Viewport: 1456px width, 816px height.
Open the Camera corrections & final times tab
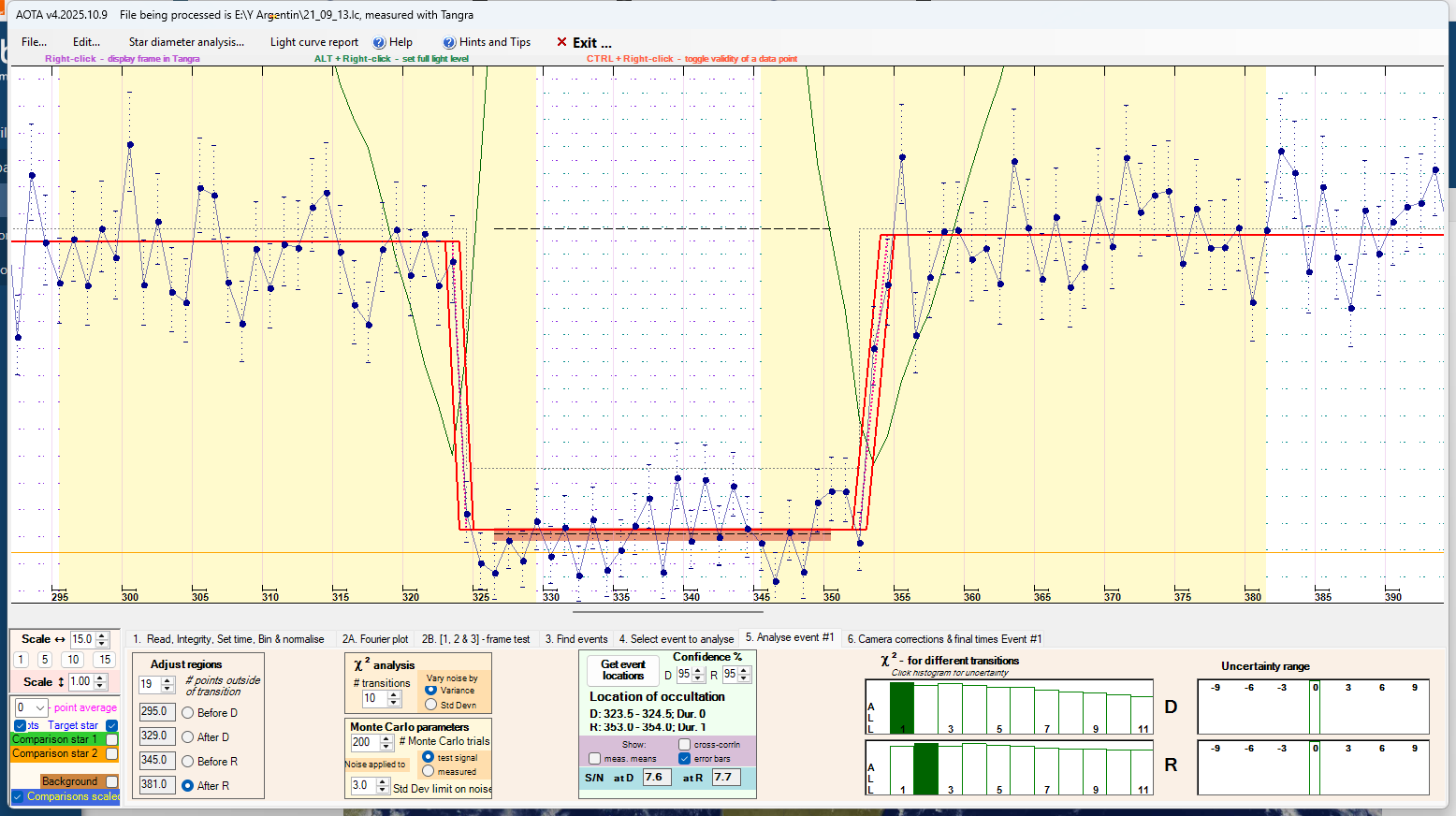[x=944, y=639]
